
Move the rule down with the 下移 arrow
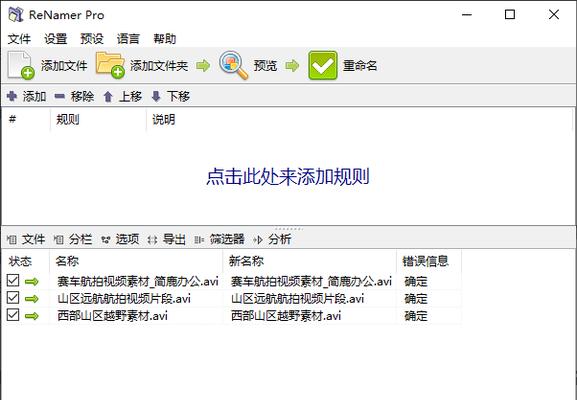coord(156,97)
